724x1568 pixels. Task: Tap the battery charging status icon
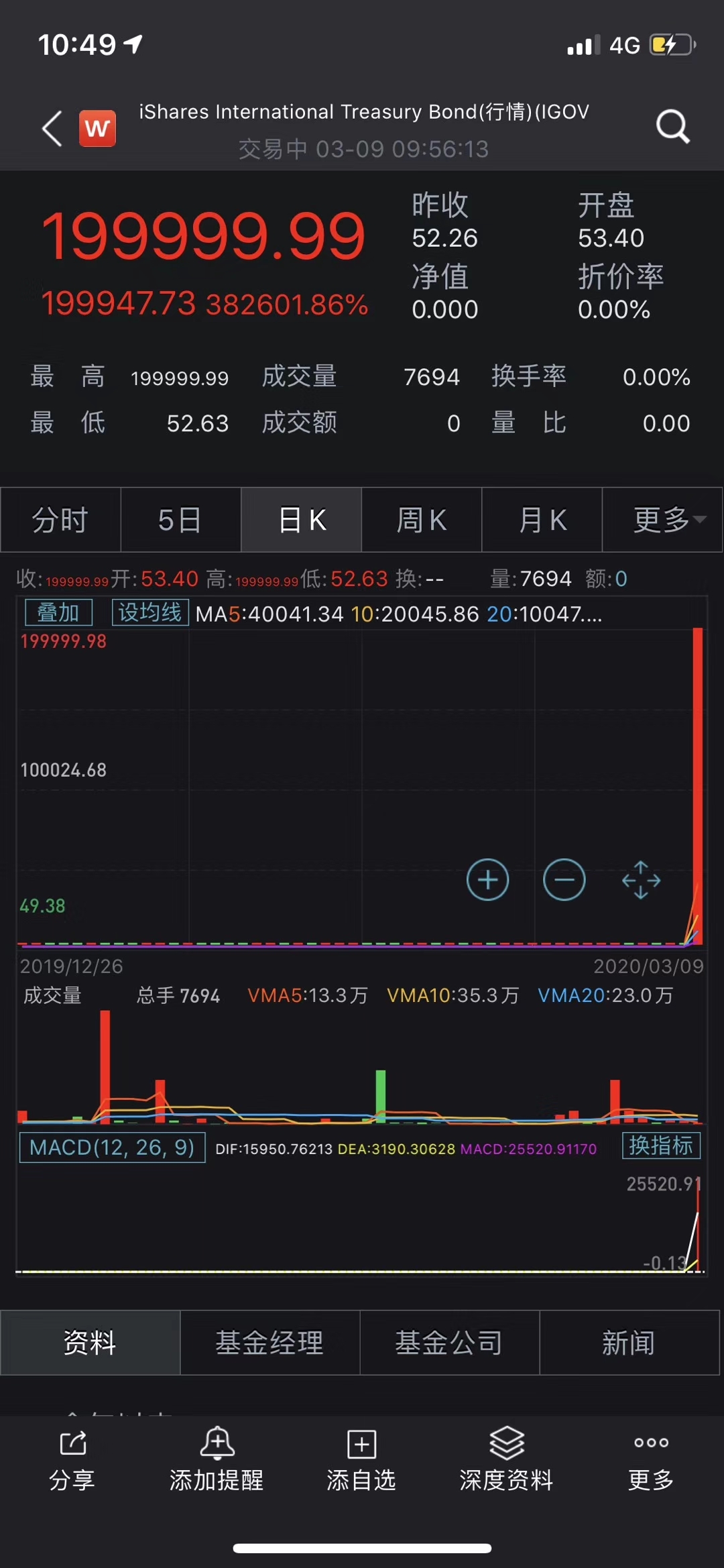coord(672,45)
